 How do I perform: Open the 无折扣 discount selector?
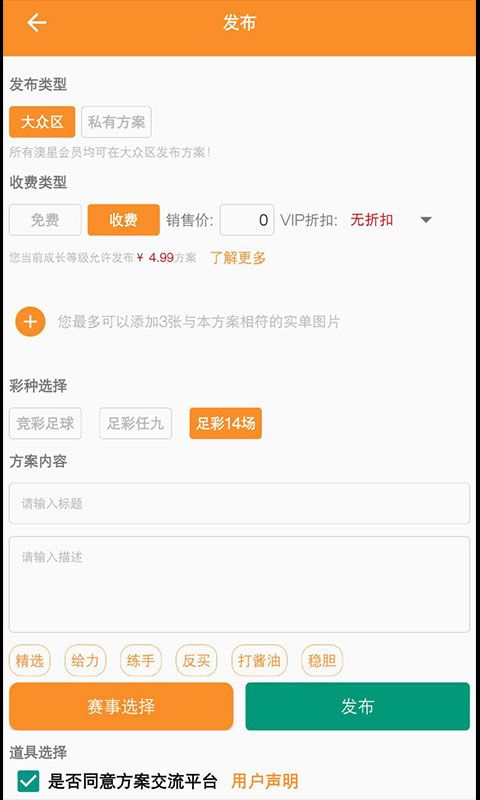tap(371, 220)
